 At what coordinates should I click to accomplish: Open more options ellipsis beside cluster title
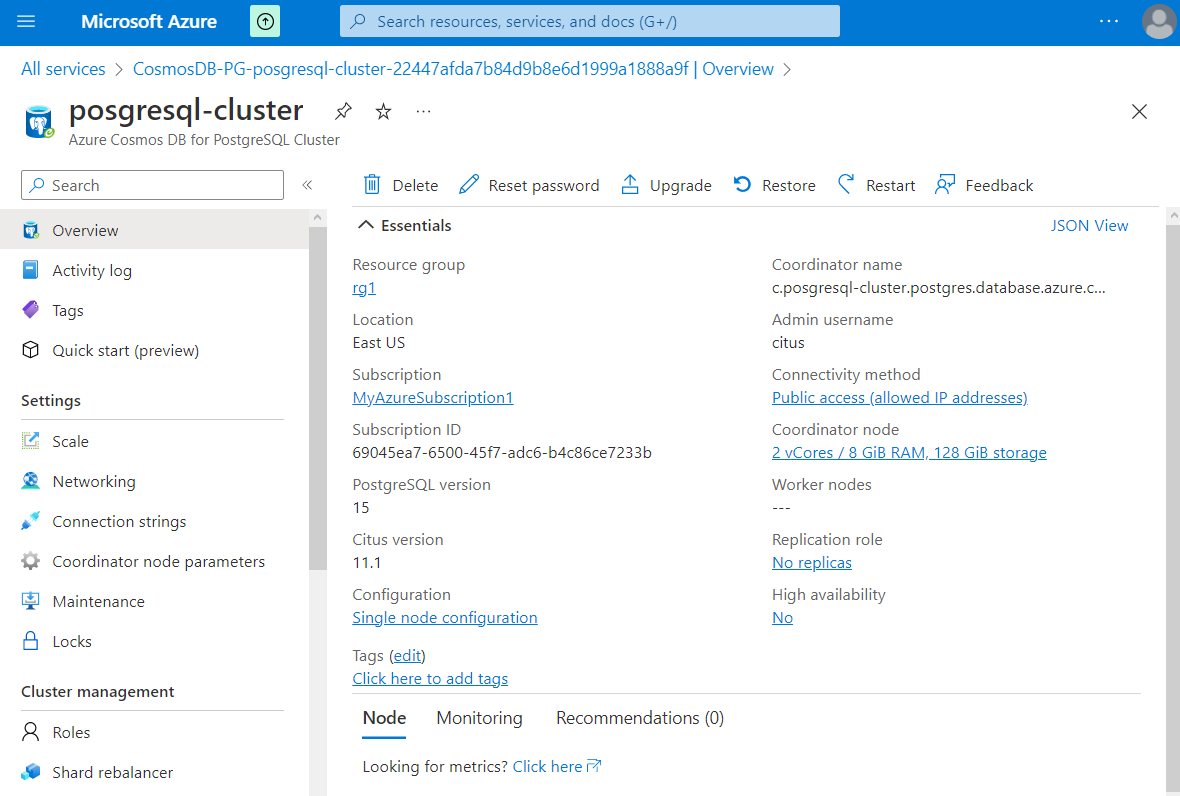pos(424,111)
